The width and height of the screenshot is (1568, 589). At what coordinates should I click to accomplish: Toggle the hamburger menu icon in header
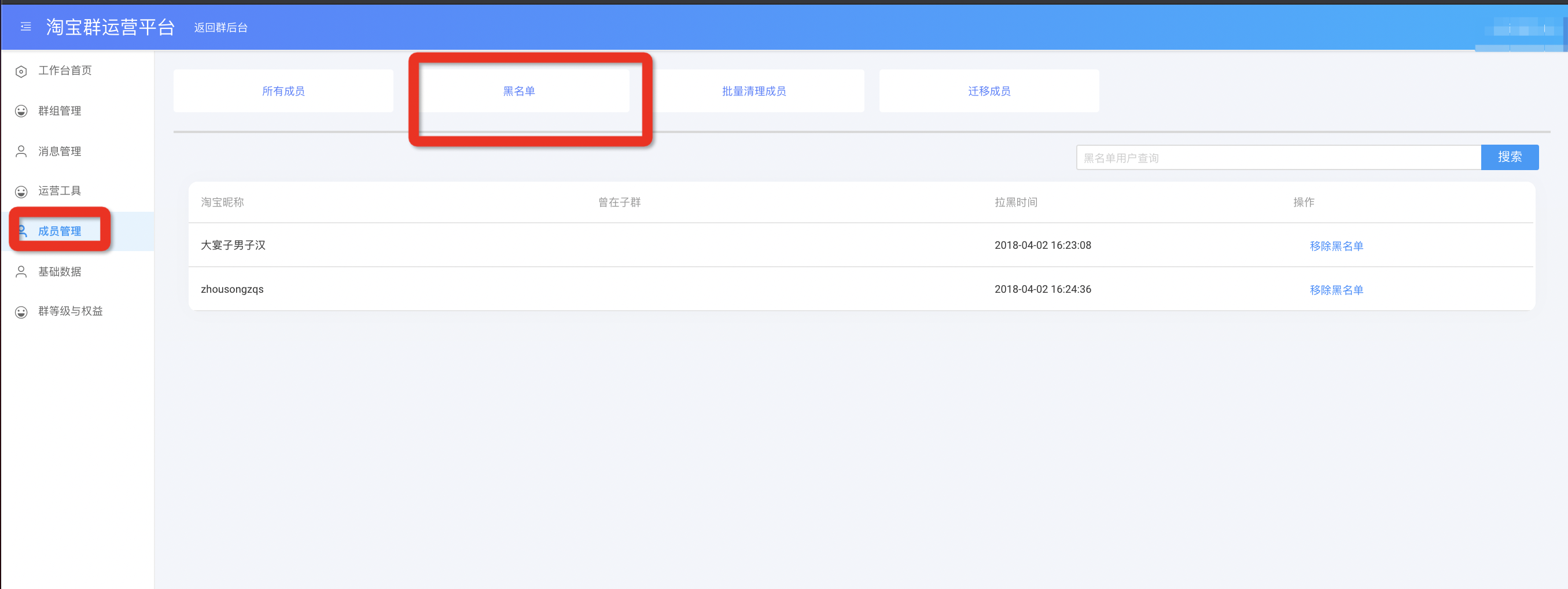pyautogui.click(x=25, y=27)
